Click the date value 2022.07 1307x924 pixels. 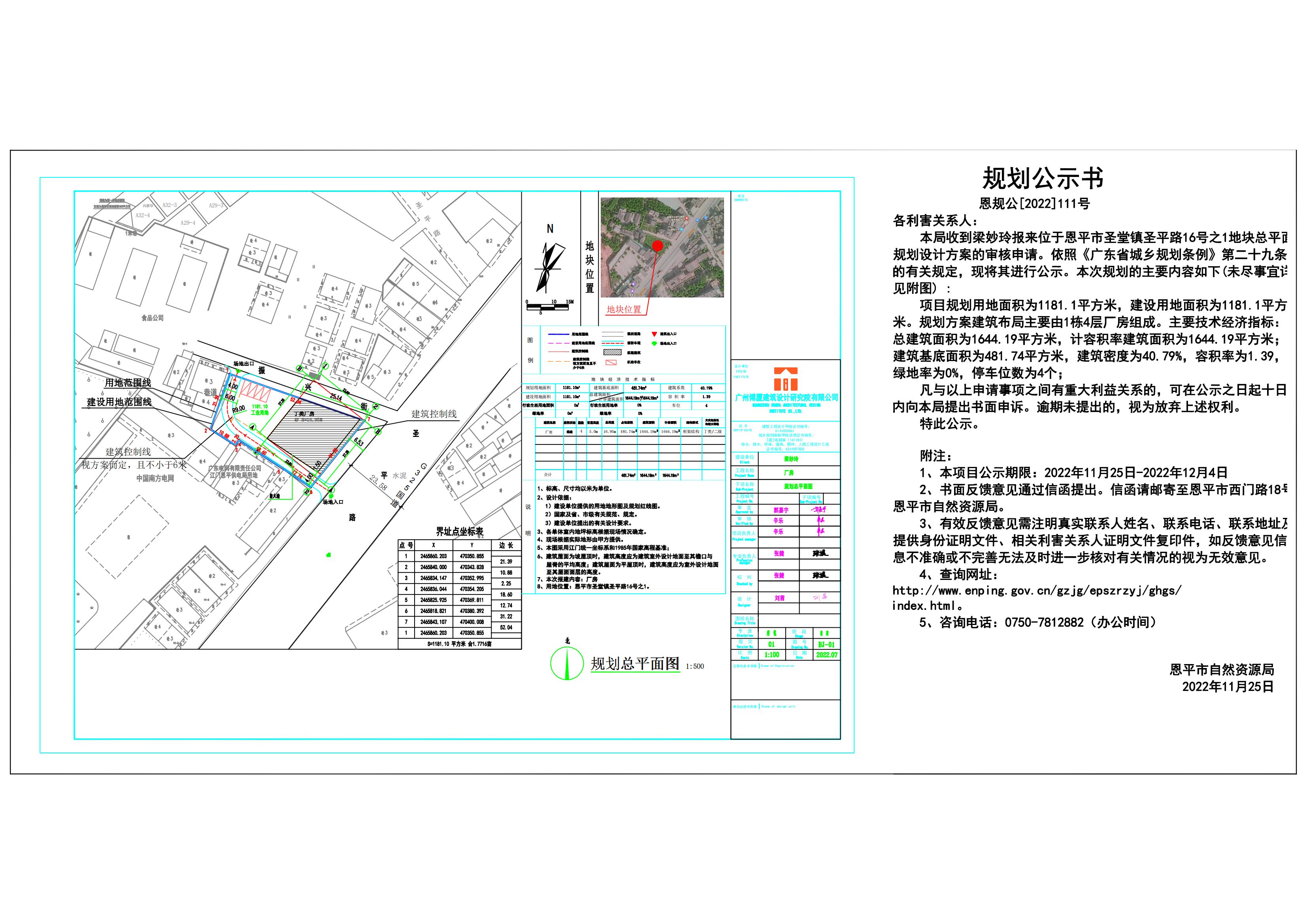(826, 655)
